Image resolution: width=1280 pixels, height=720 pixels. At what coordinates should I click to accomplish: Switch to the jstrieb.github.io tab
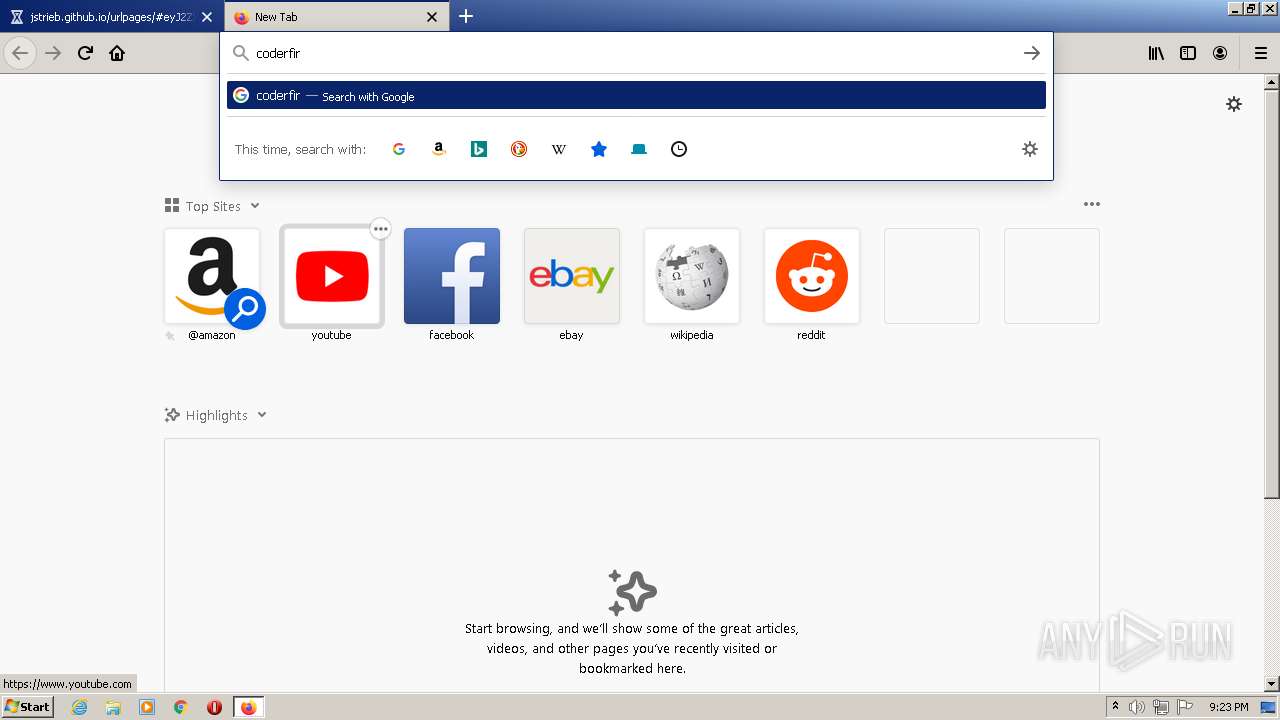(x=110, y=17)
